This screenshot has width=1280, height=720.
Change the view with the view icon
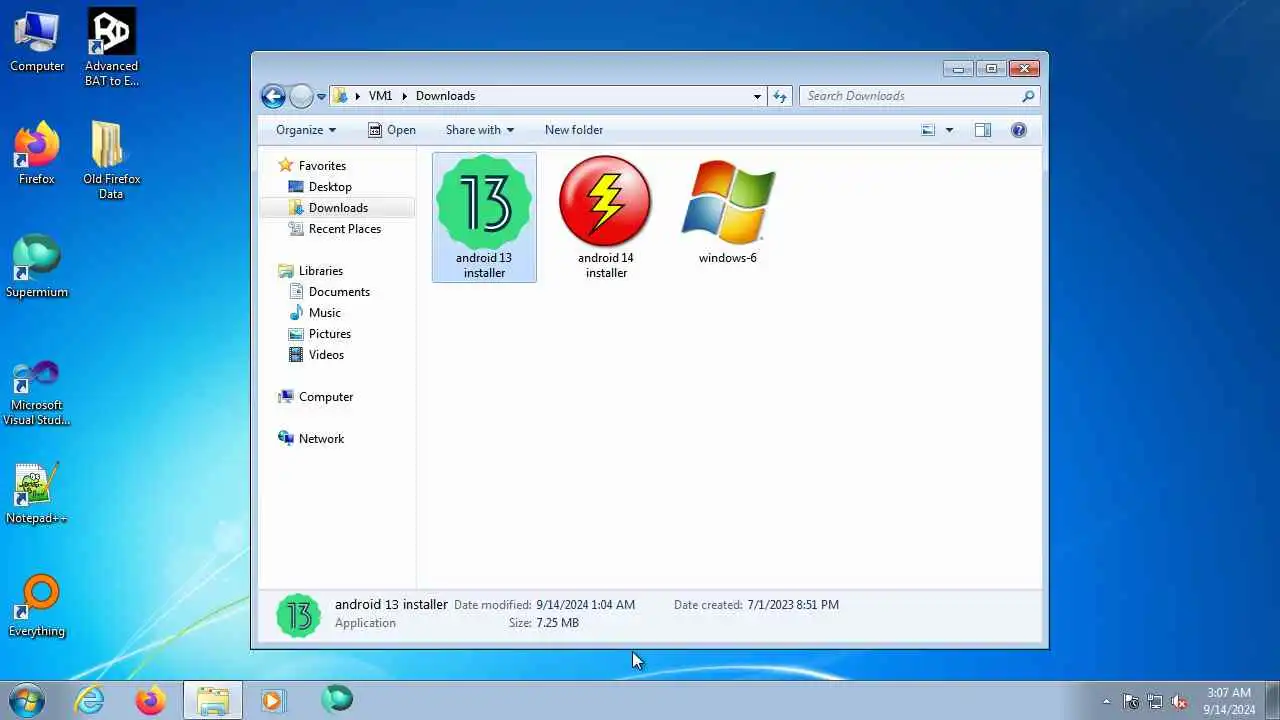tap(928, 130)
